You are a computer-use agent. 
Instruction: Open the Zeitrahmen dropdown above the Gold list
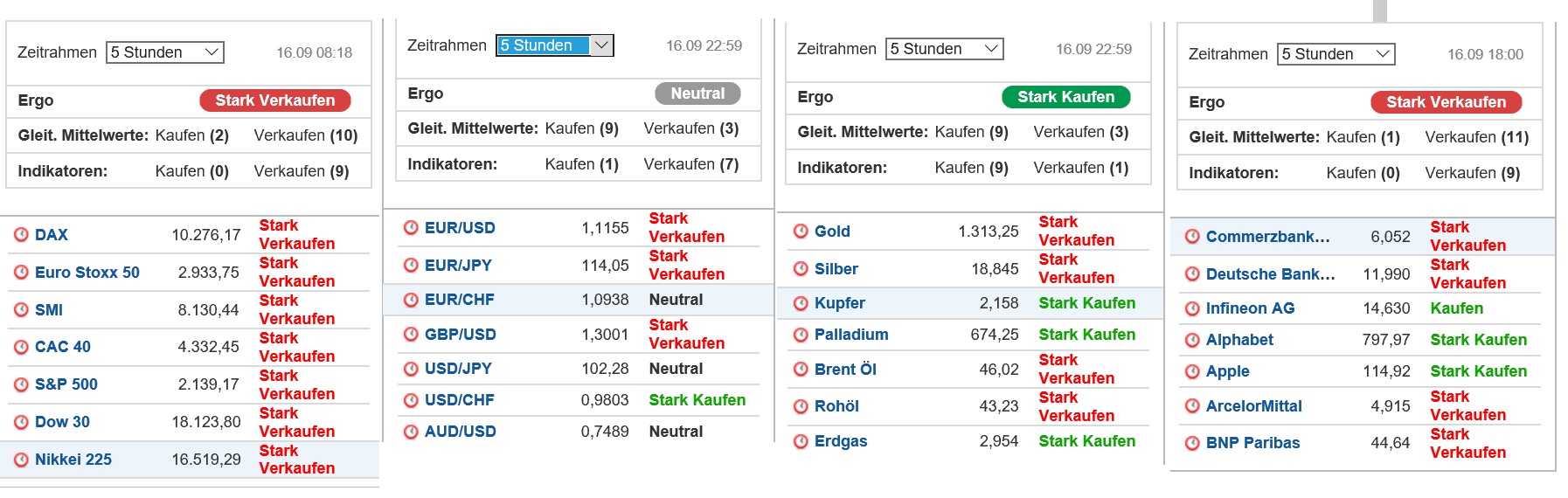[x=945, y=49]
